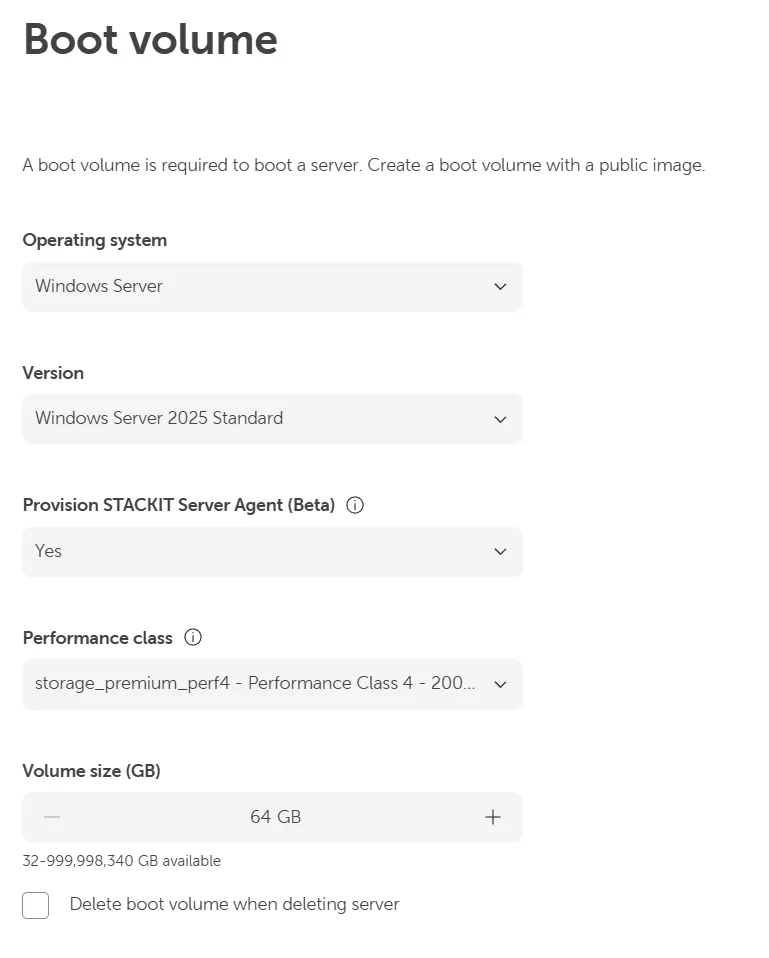Open the Operating system dropdown

(272, 287)
